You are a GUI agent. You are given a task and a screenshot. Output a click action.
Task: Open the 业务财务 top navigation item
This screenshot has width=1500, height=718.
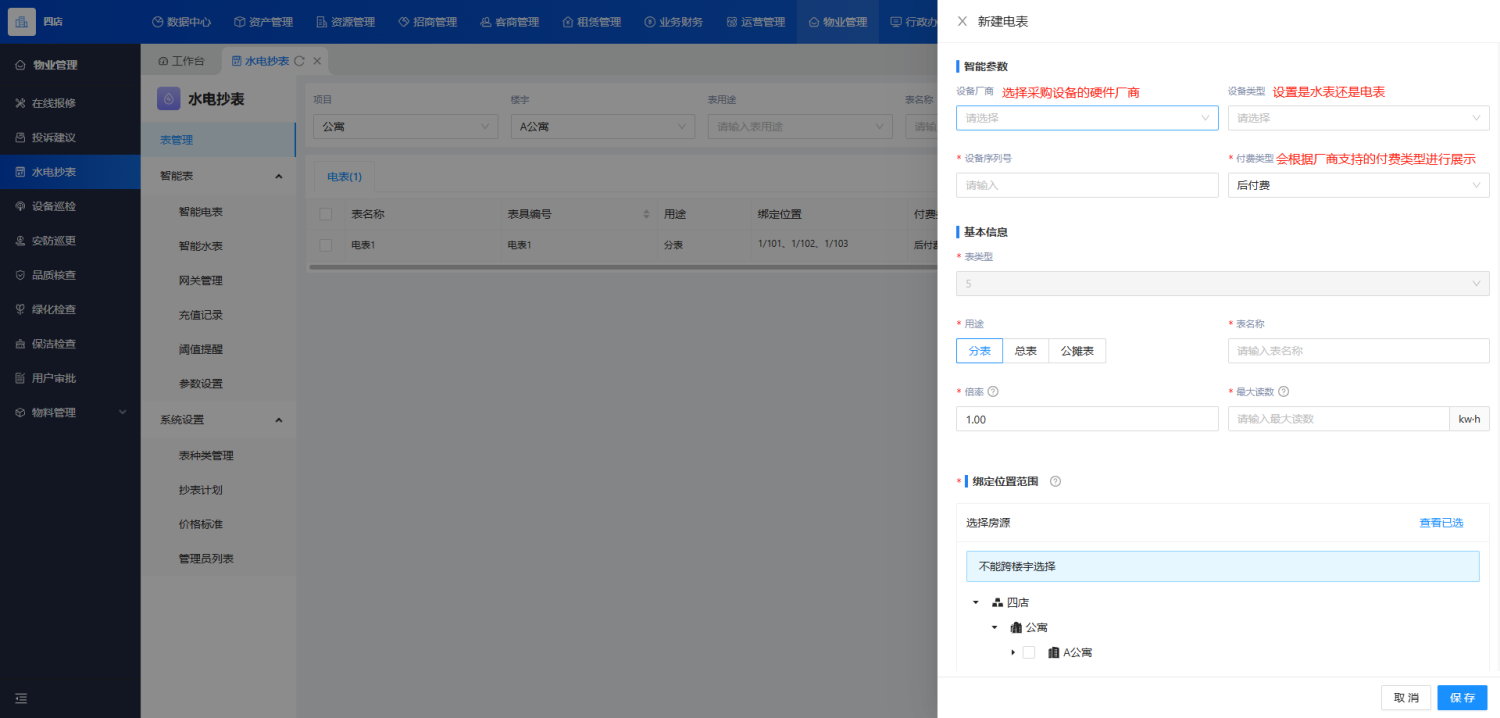coord(673,22)
